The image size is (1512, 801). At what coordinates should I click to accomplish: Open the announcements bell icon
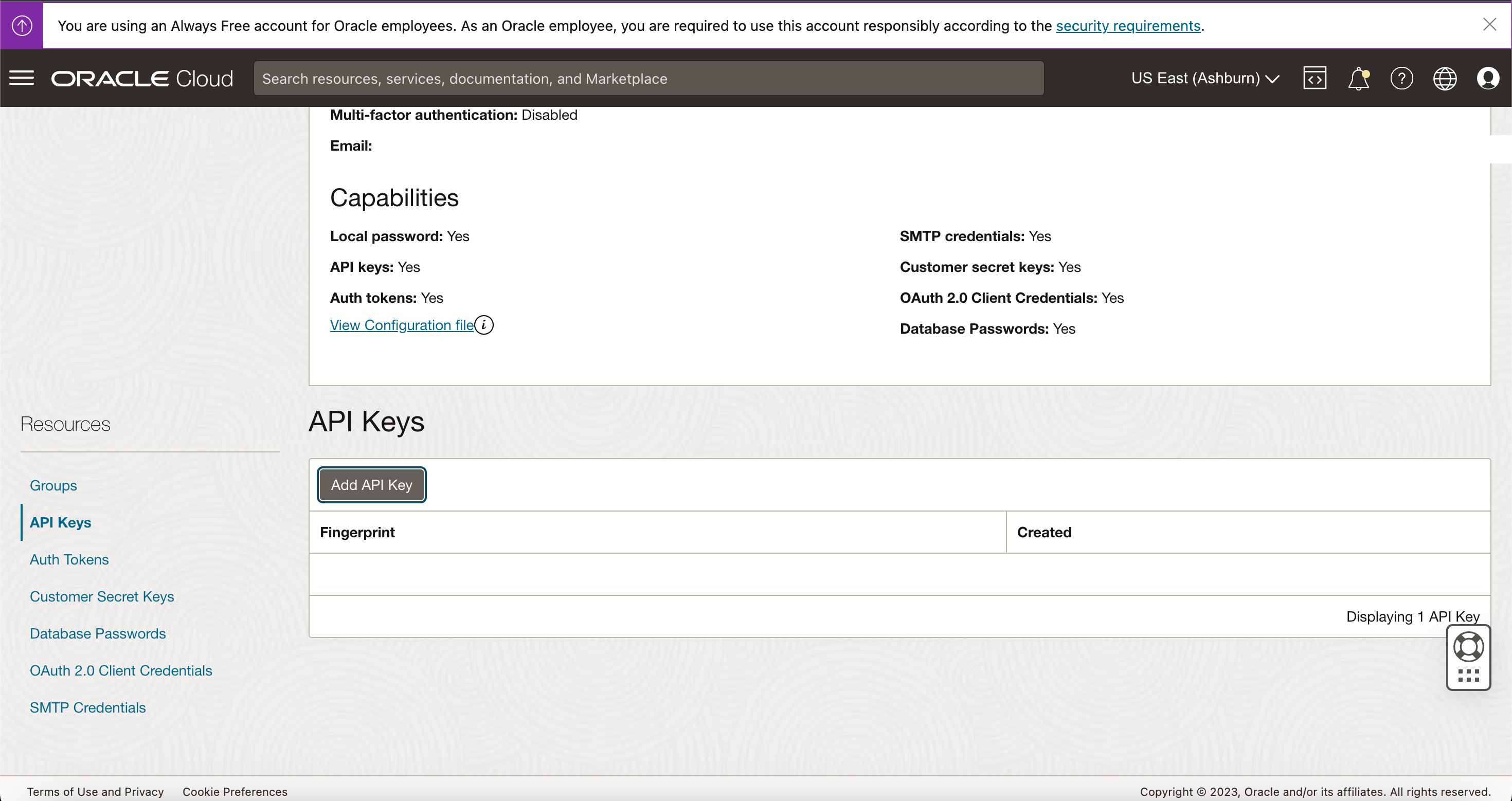coord(1358,78)
